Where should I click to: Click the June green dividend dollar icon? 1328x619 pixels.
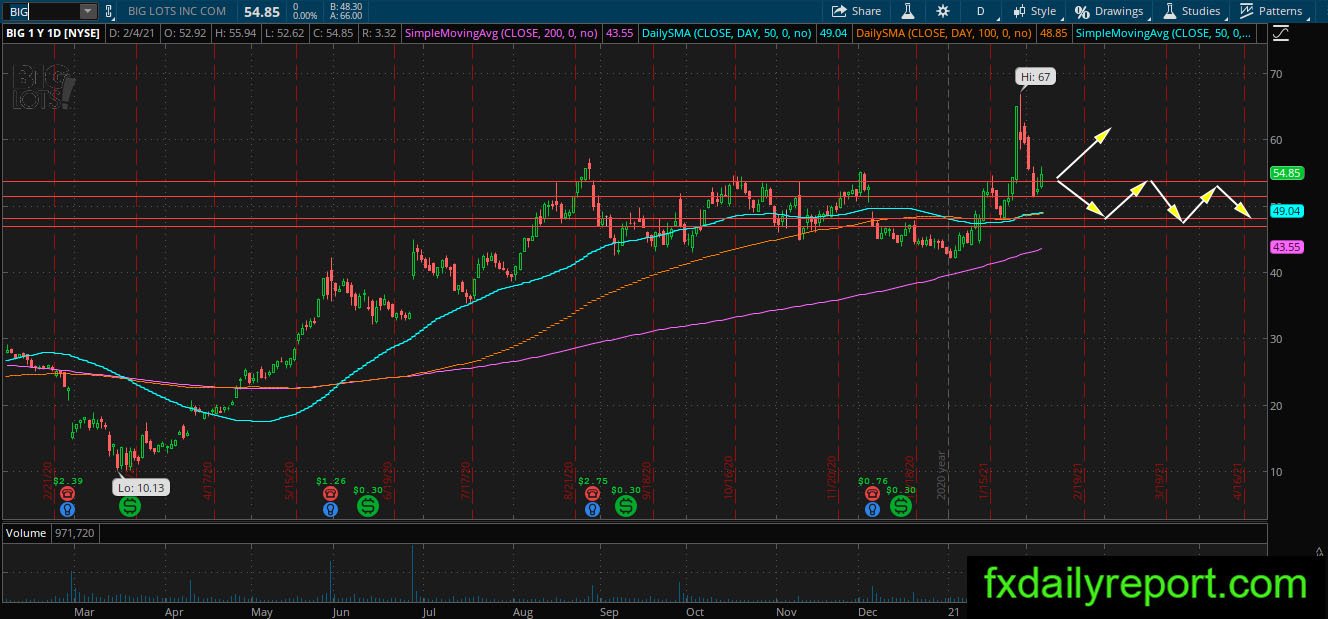[367, 507]
